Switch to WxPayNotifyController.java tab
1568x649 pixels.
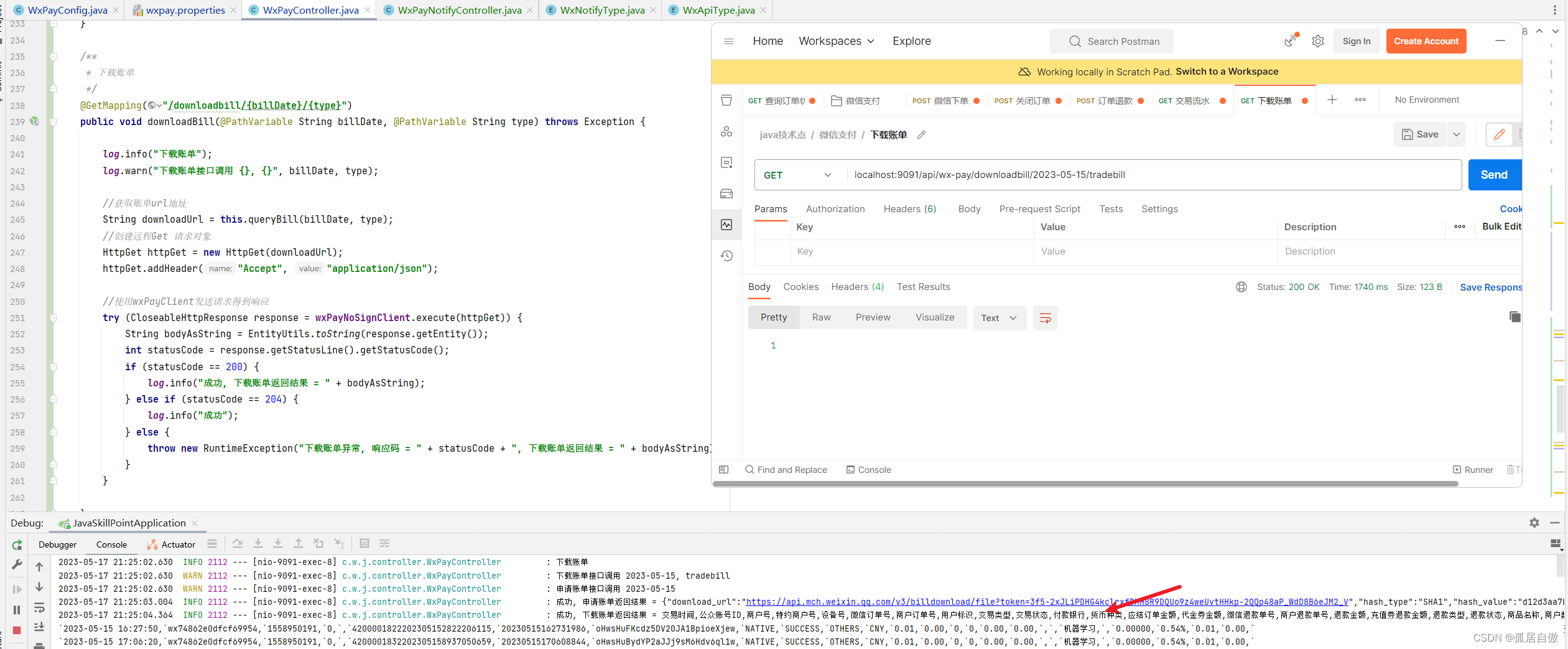click(x=459, y=10)
